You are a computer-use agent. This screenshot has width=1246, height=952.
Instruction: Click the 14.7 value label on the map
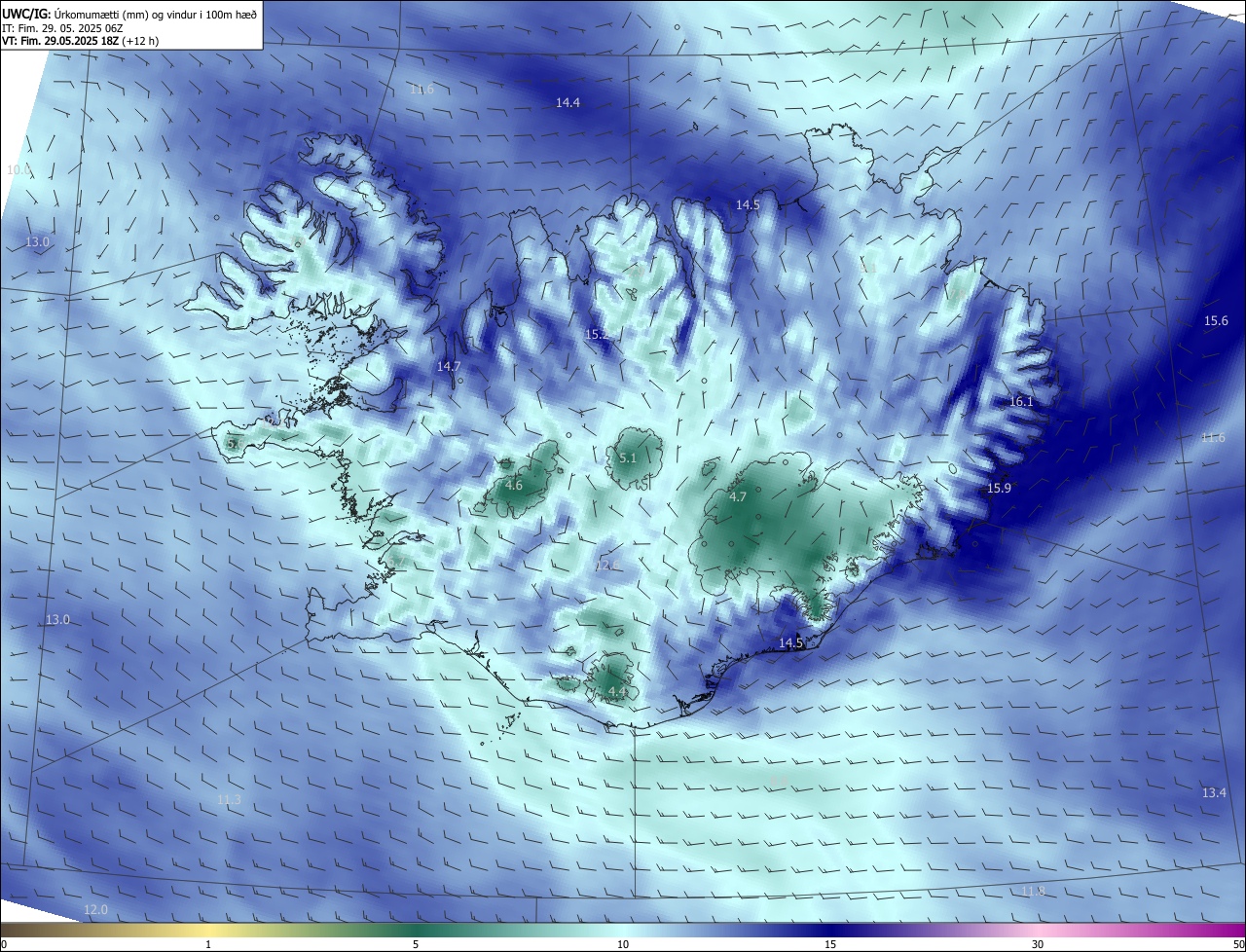click(449, 367)
